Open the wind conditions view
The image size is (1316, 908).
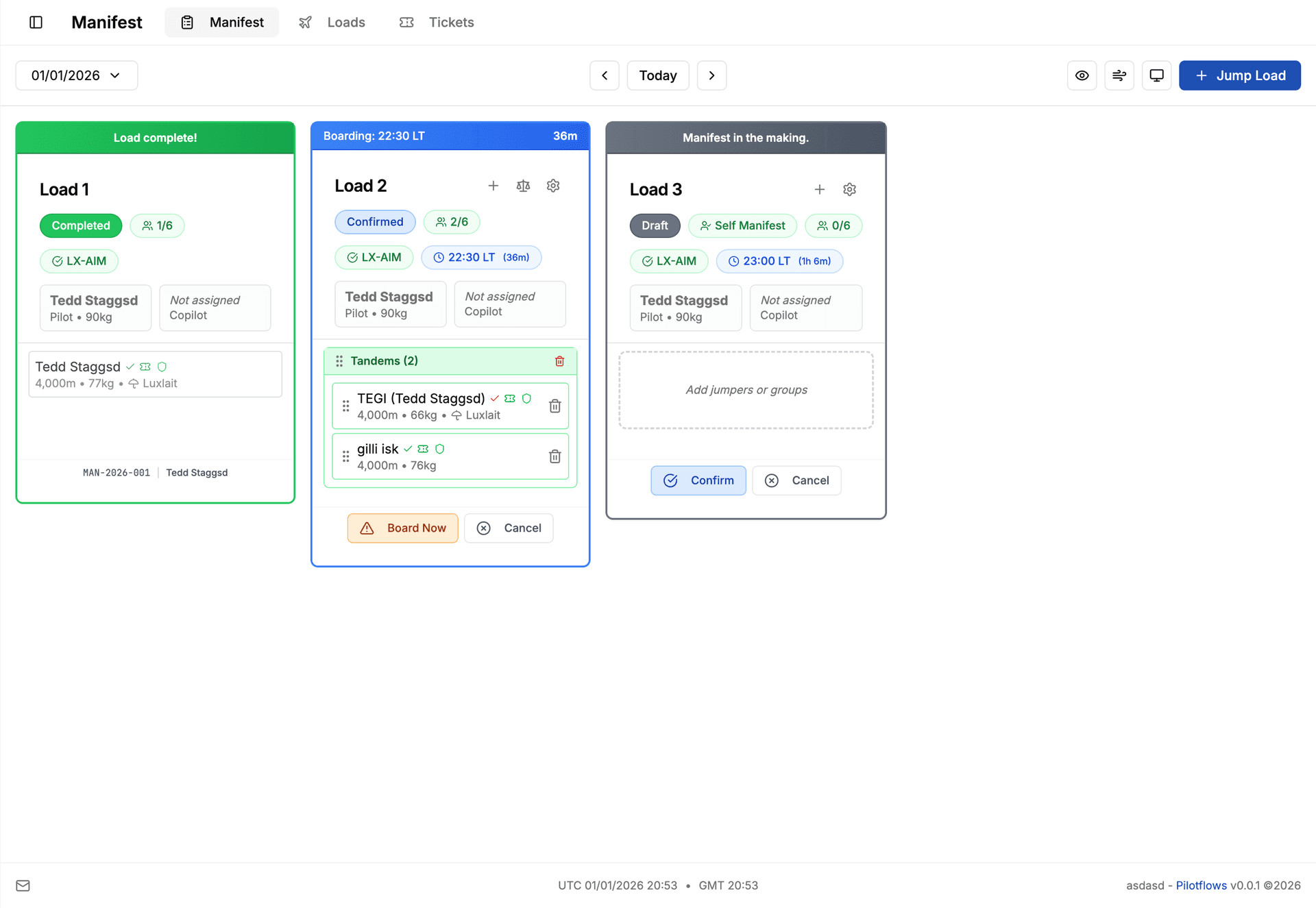[x=1119, y=75]
